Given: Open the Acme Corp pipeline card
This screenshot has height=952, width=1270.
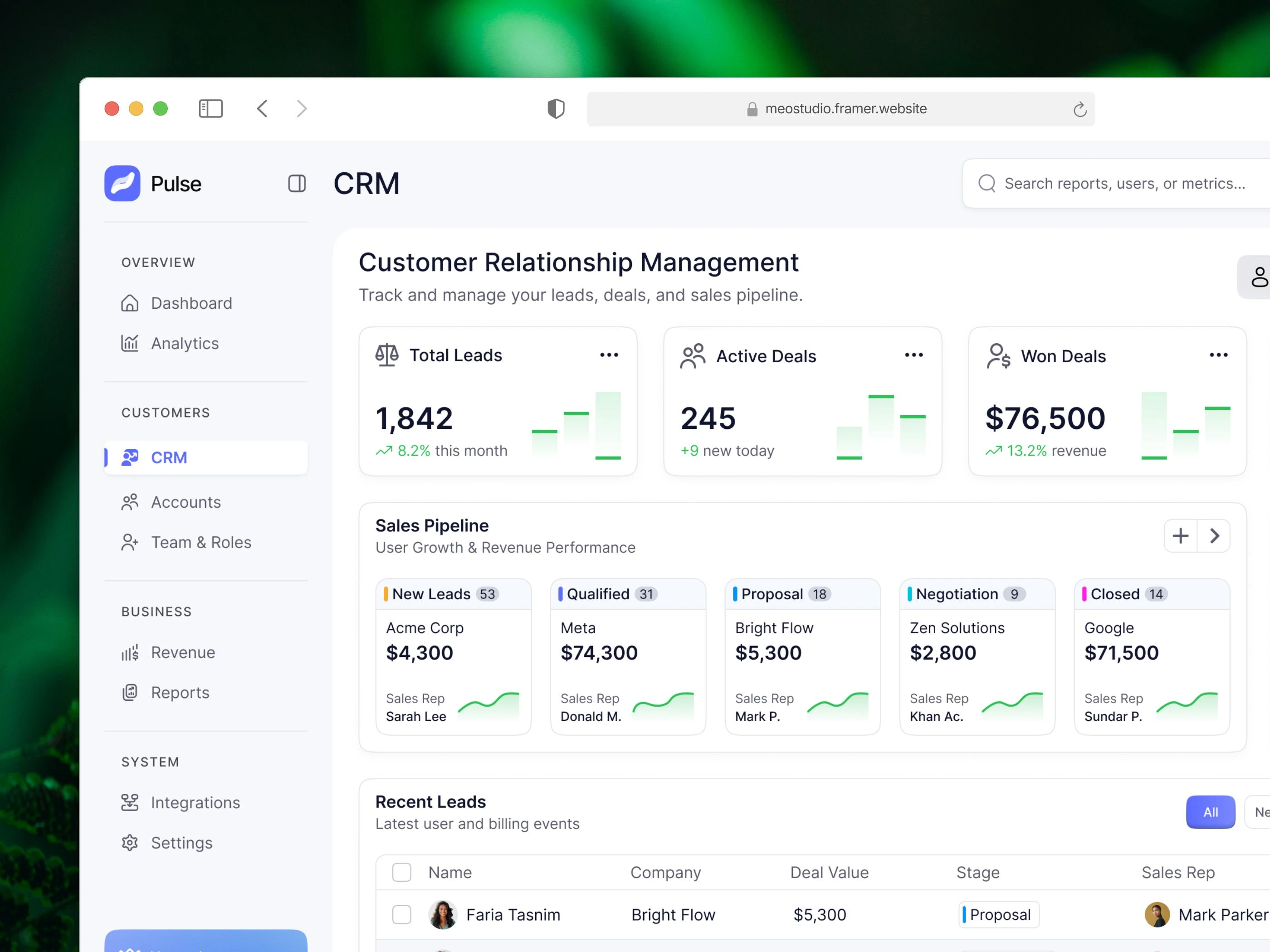Looking at the screenshot, I should point(454,656).
